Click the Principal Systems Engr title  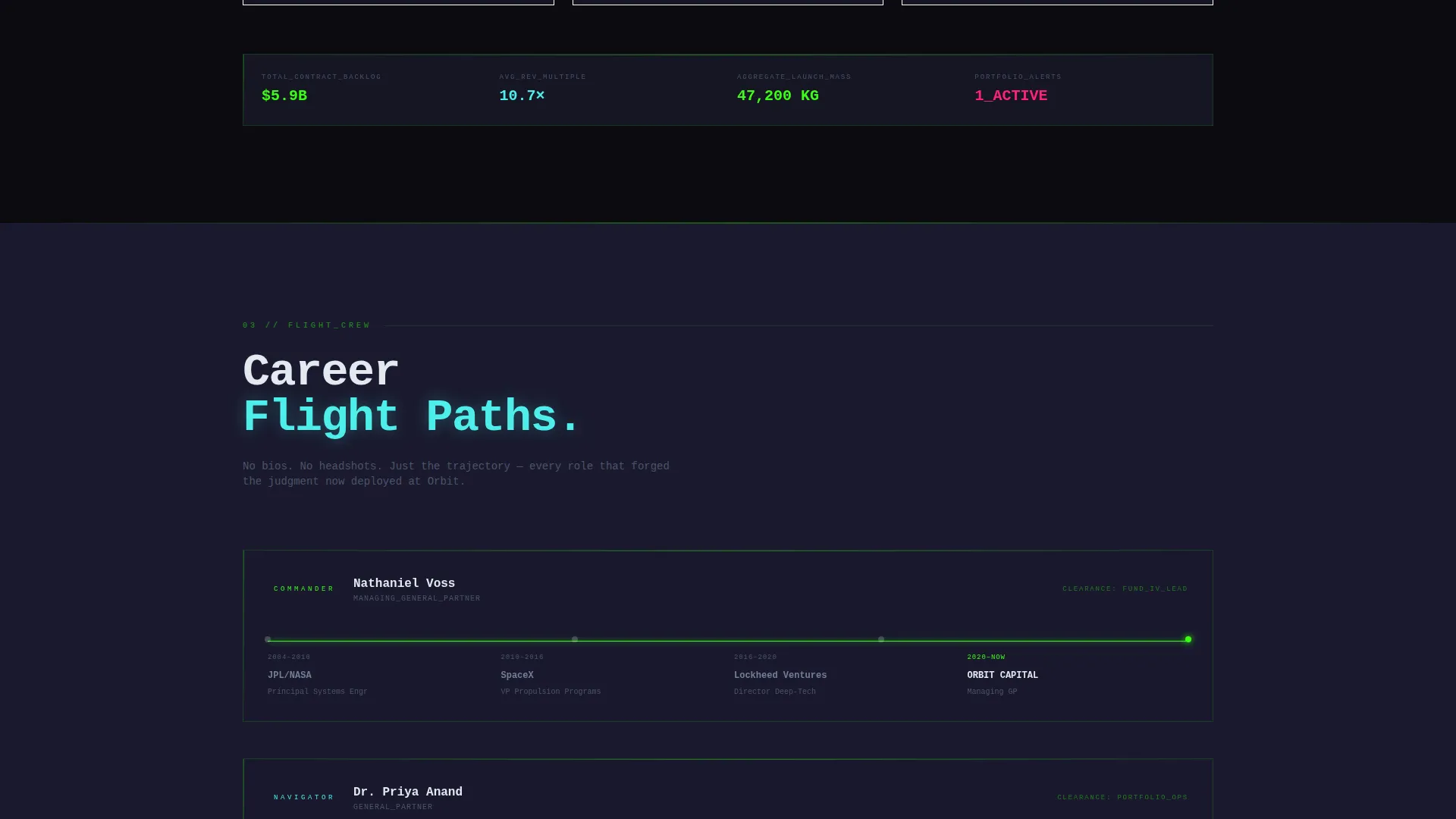(x=318, y=692)
